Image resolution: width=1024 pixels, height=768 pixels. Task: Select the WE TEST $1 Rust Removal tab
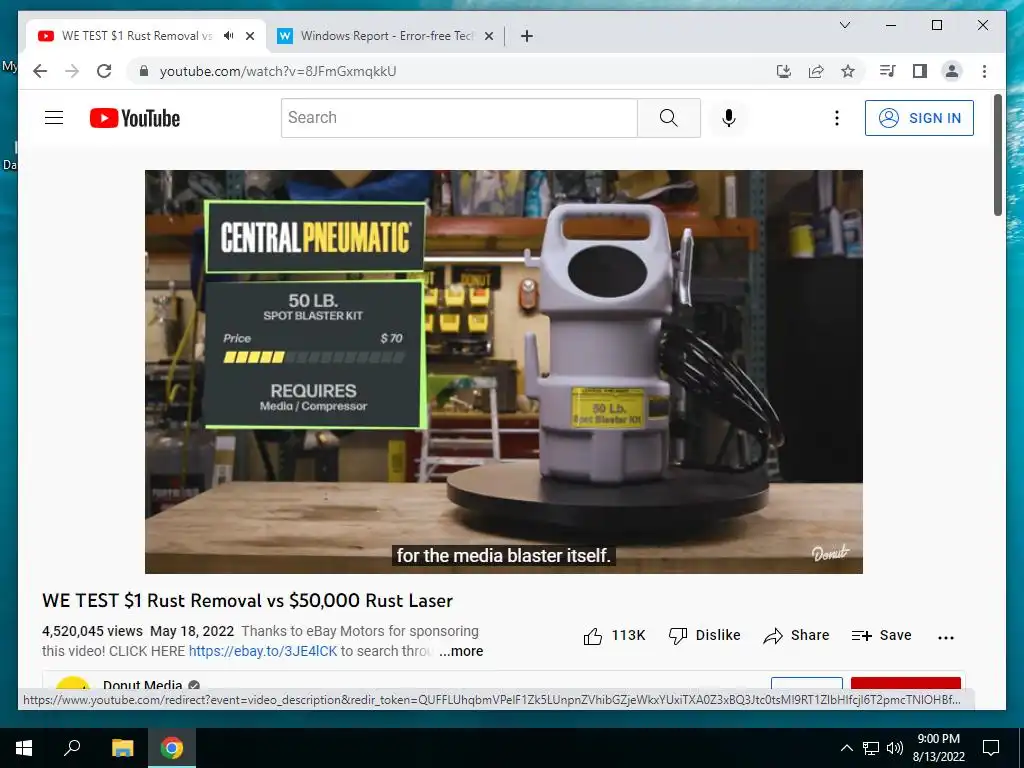click(x=136, y=36)
